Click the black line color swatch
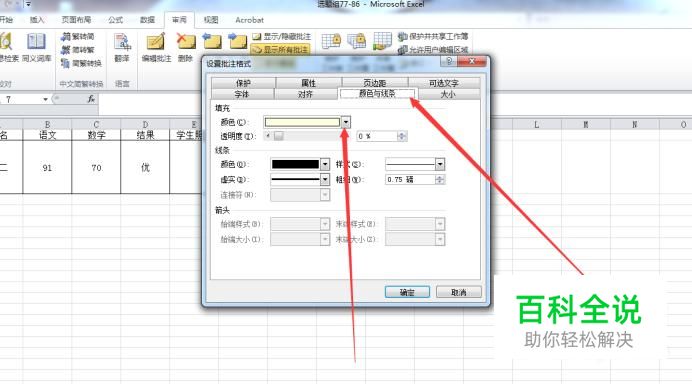The width and height of the screenshot is (692, 384). coord(295,164)
